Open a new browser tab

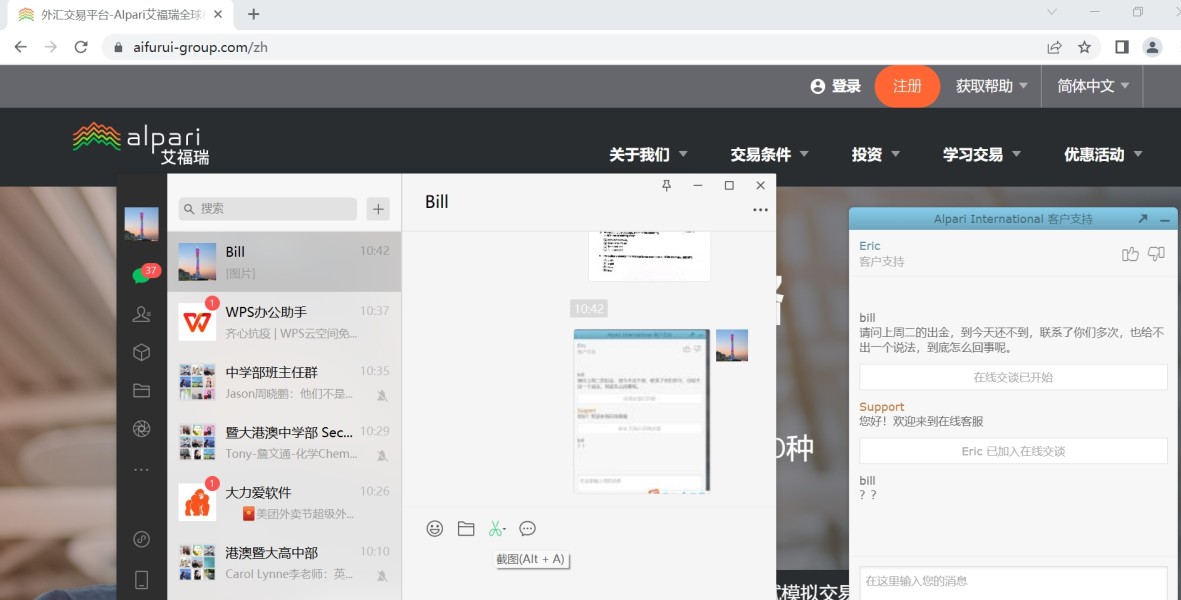[253, 14]
